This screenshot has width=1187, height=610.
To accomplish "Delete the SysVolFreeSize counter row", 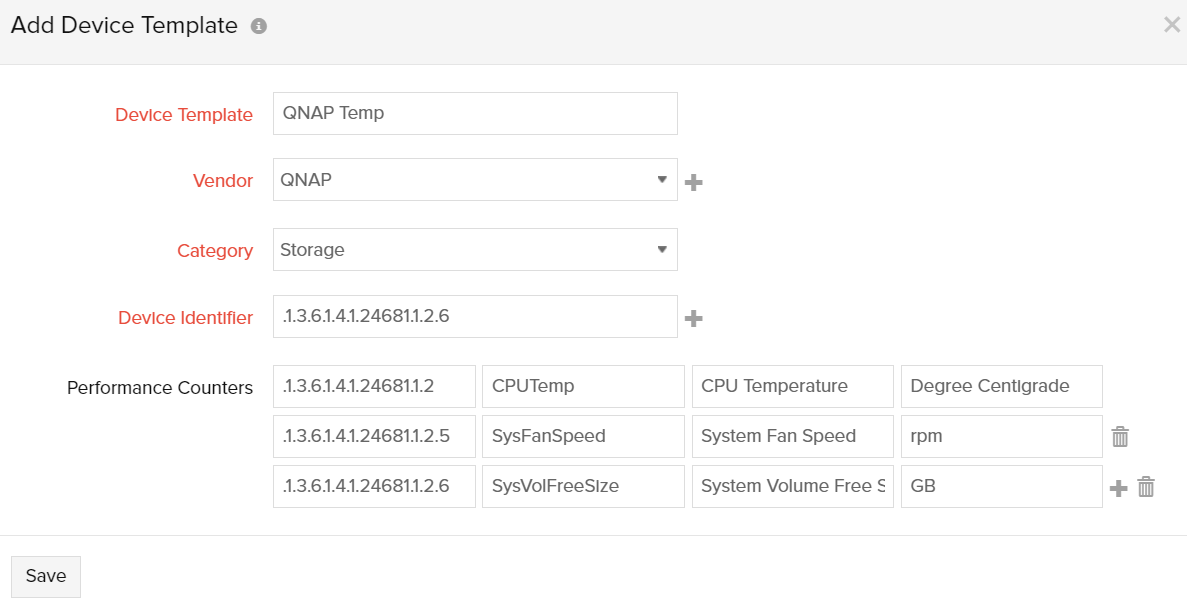I will coord(1146,486).
